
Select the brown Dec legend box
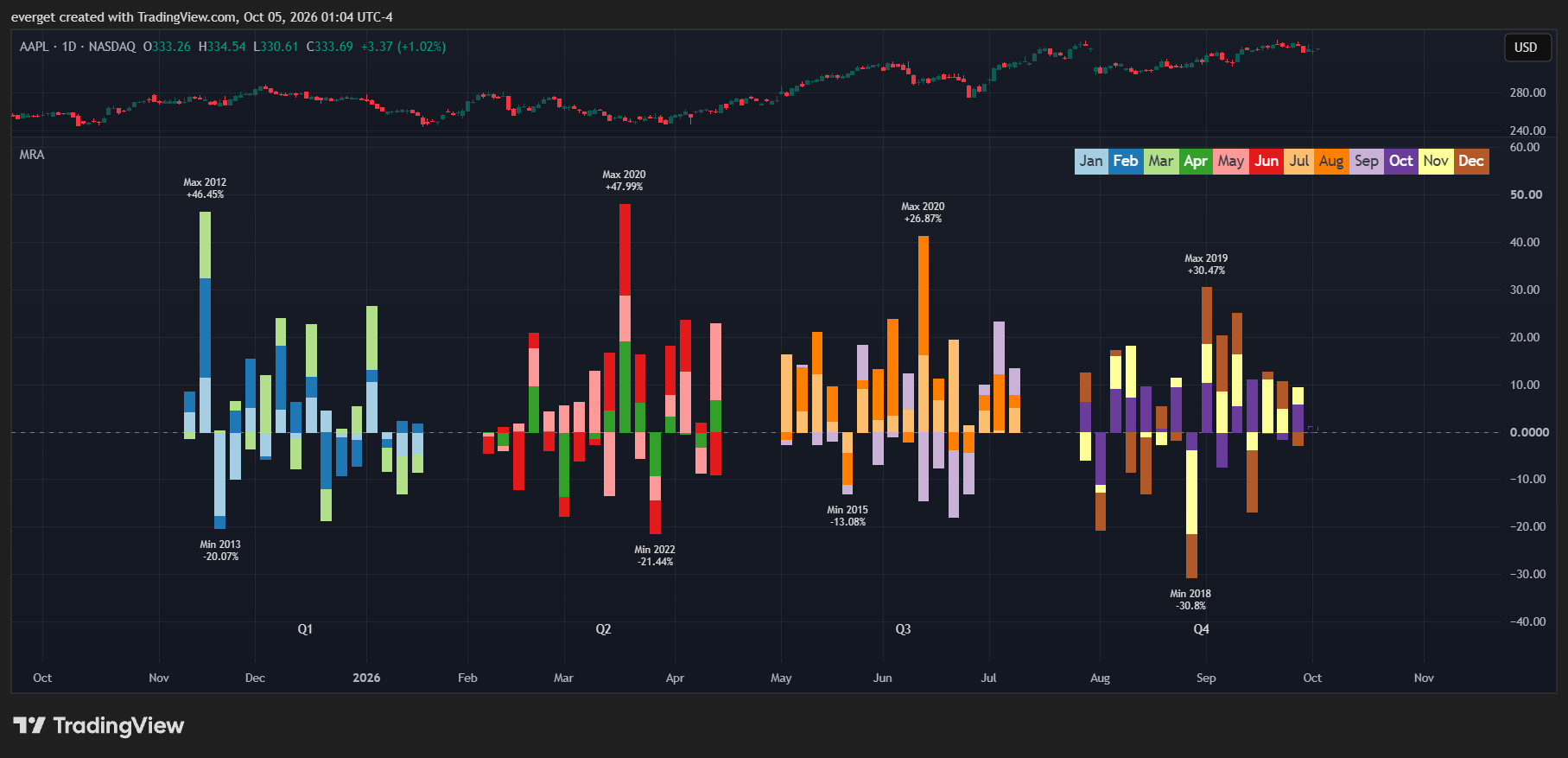(1471, 161)
